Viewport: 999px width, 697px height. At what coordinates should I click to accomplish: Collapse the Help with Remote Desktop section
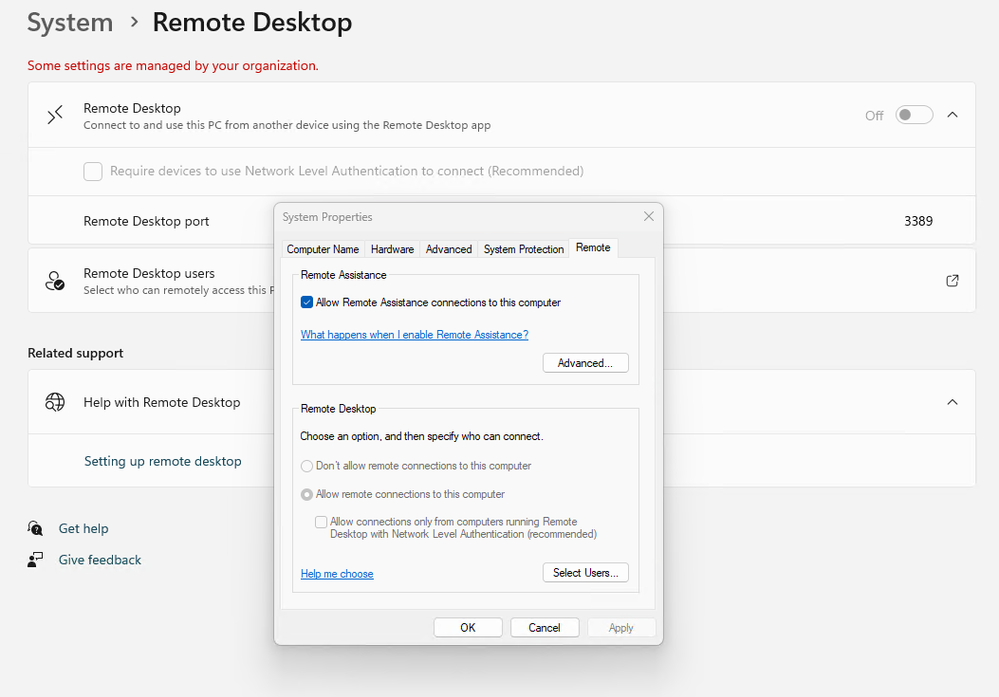[952, 402]
